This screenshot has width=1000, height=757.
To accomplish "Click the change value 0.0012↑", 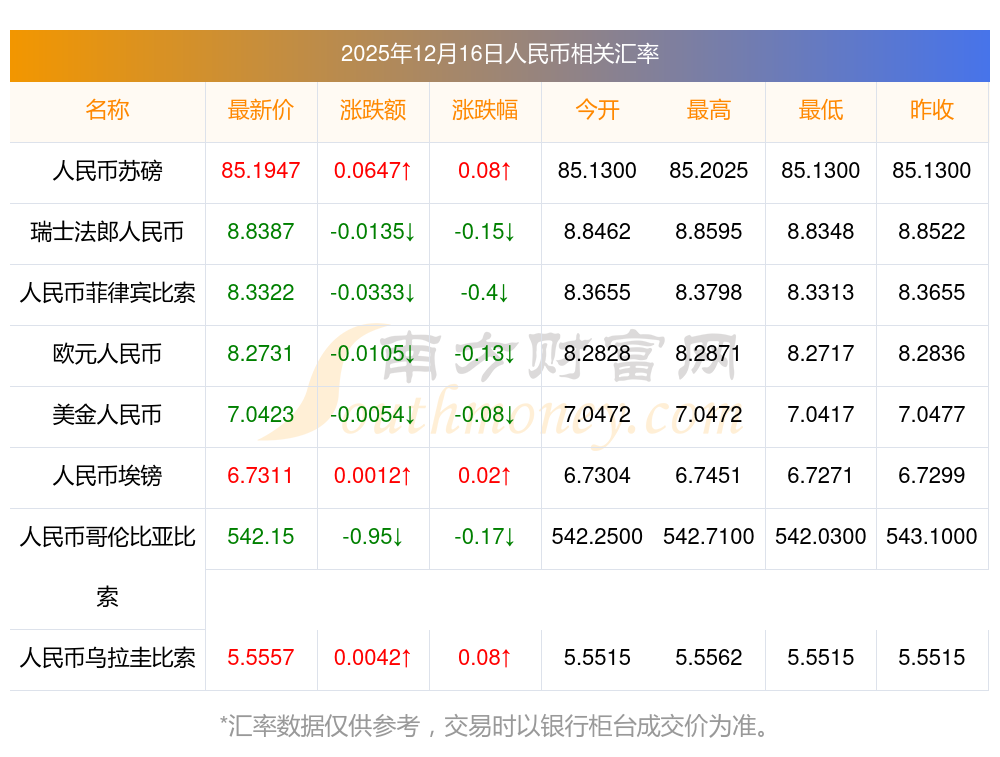I will 373,475.
